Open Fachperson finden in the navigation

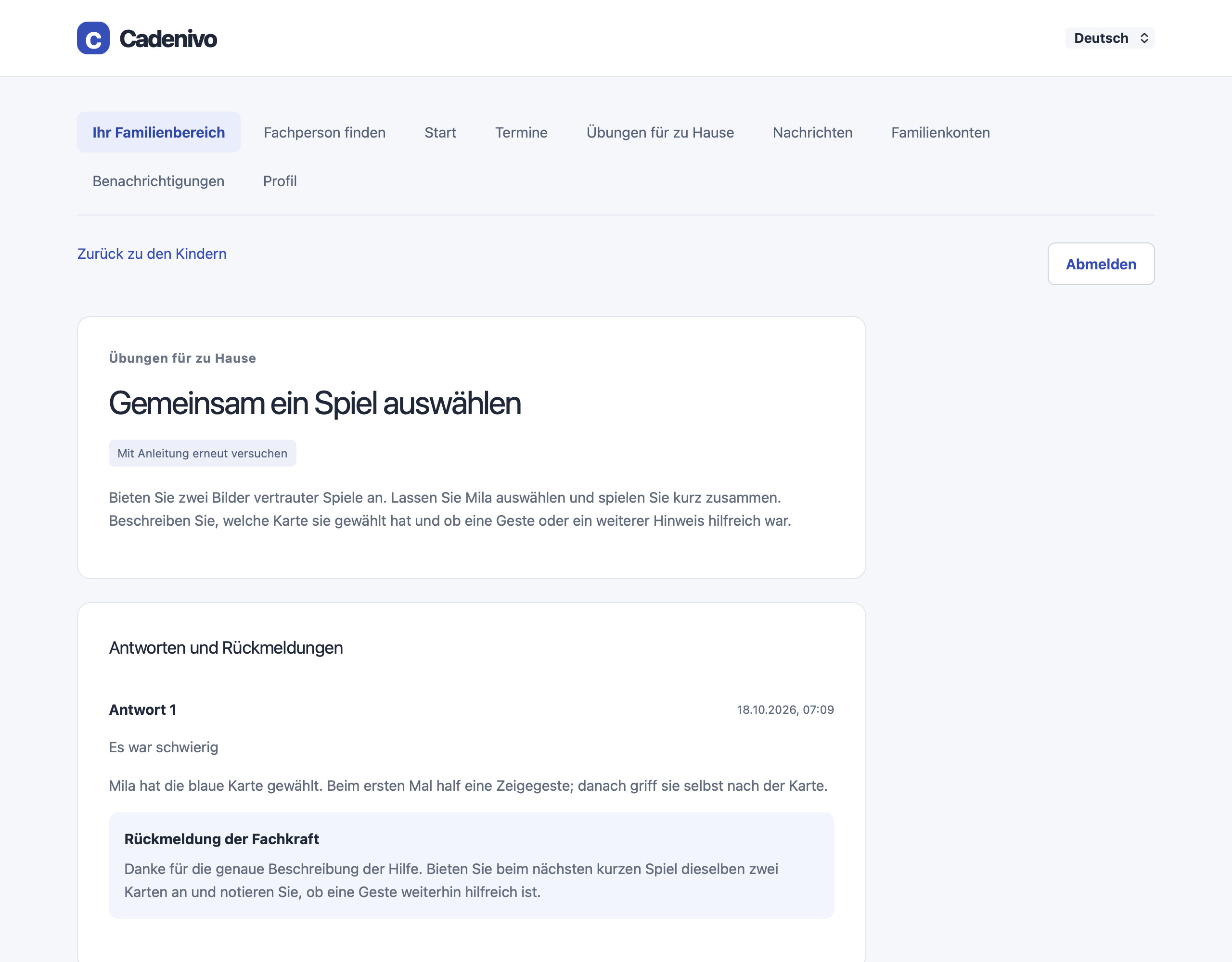(x=324, y=132)
